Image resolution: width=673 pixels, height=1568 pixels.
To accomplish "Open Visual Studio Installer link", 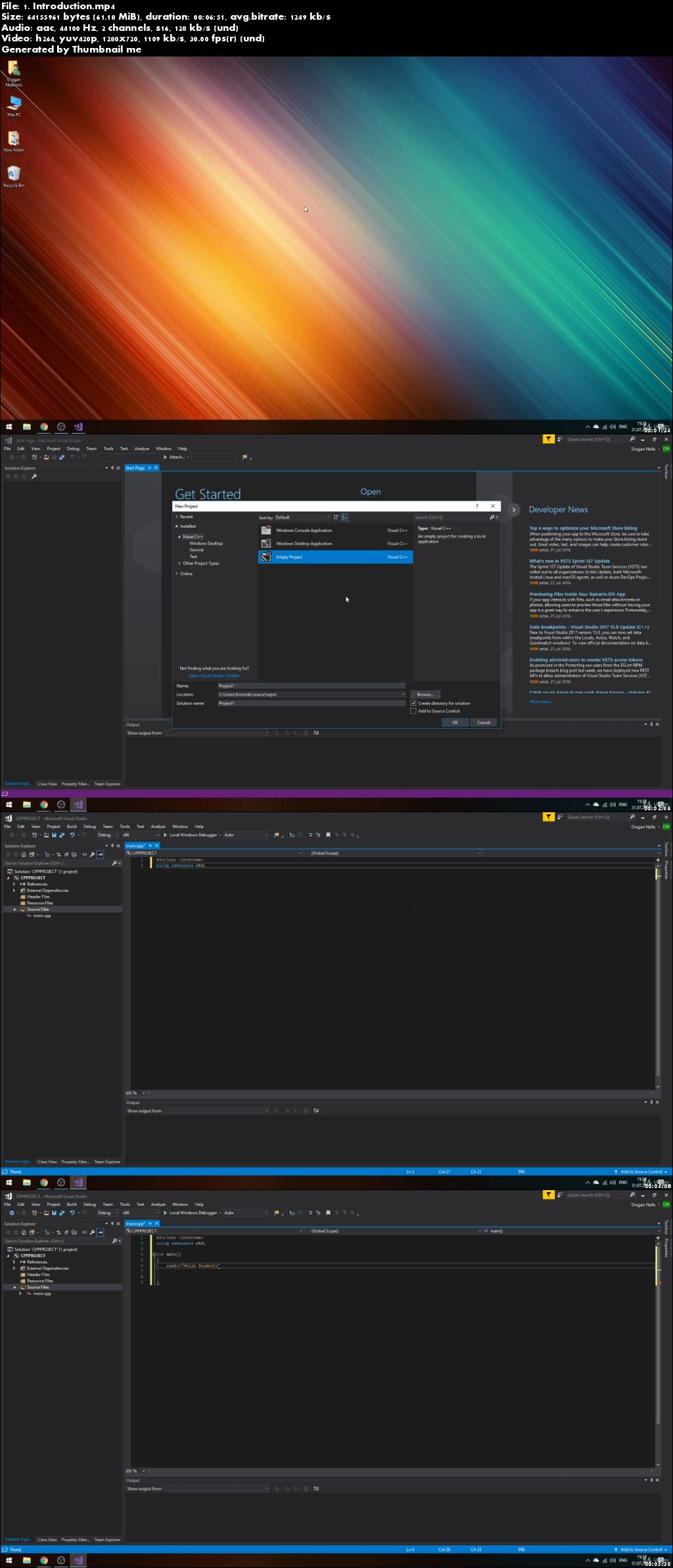I will [x=214, y=676].
